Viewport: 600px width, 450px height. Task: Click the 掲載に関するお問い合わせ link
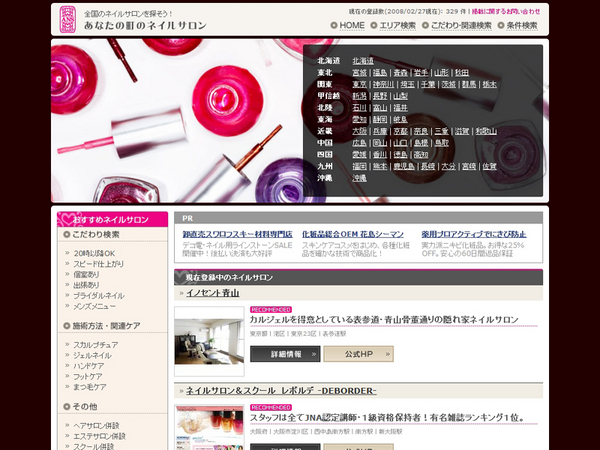point(506,11)
